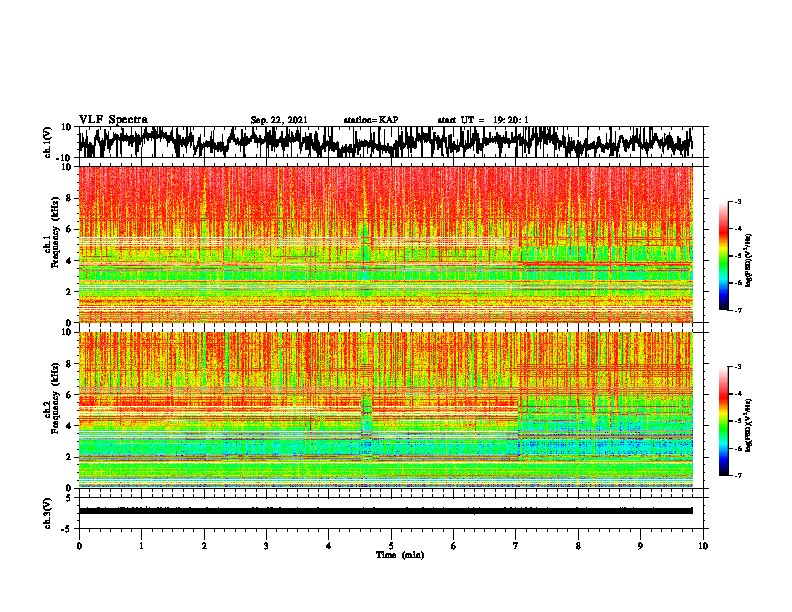The height and width of the screenshot is (612, 792).
Task: Click the time axis tick label "7"
Action: point(516,546)
